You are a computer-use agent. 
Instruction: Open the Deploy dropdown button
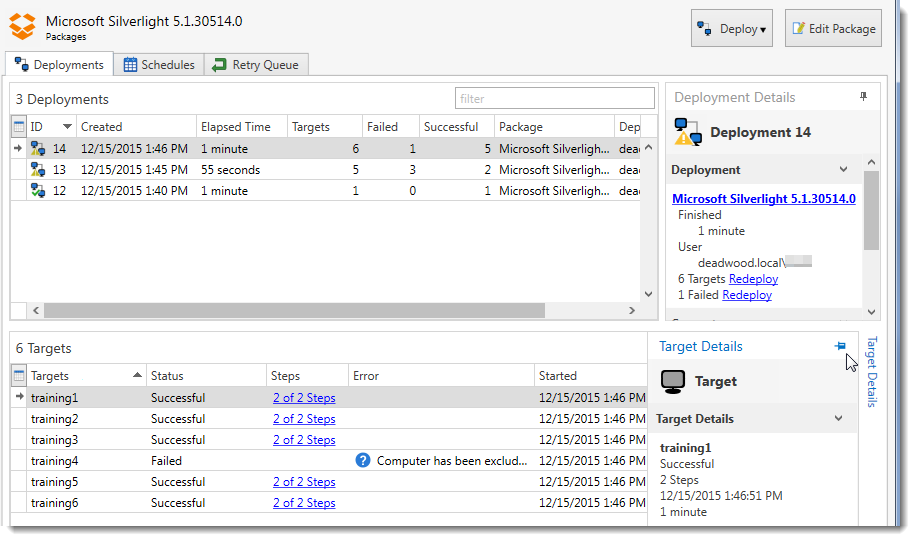click(x=731, y=29)
